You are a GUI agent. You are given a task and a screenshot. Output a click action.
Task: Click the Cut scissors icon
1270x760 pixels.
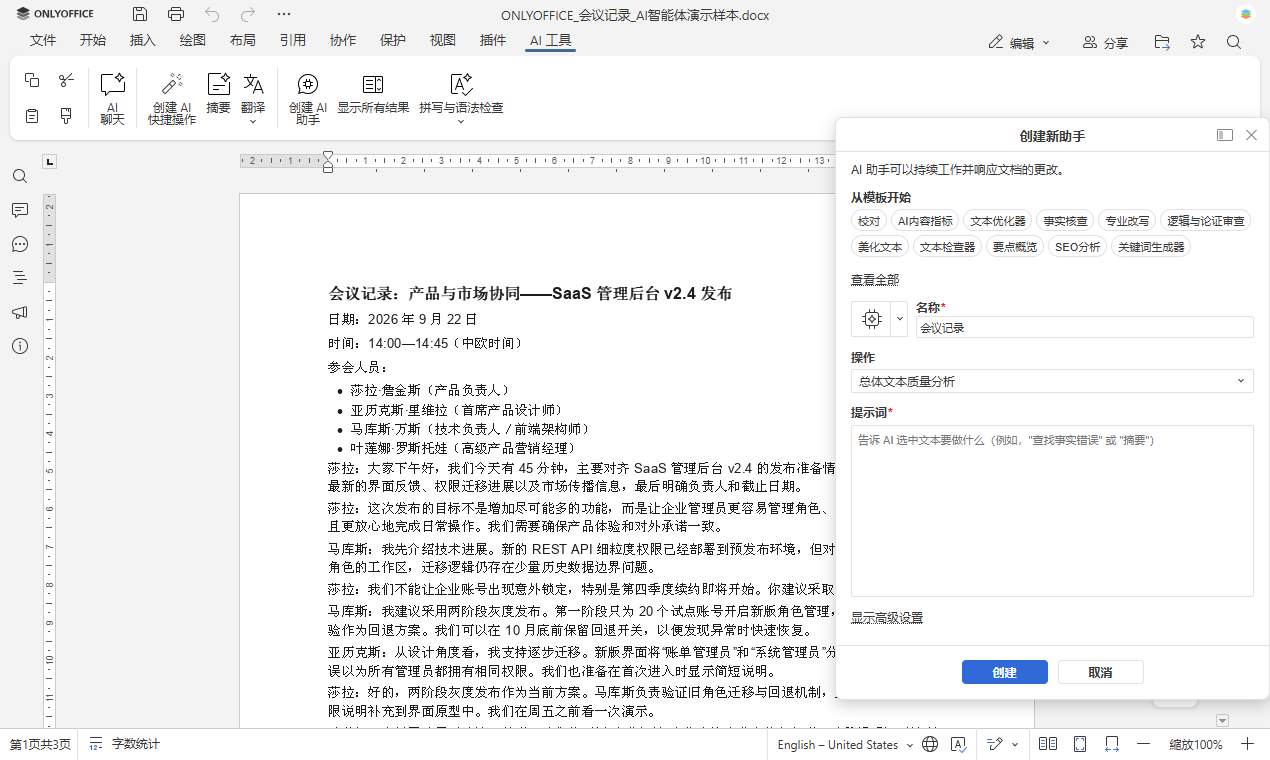(x=66, y=80)
